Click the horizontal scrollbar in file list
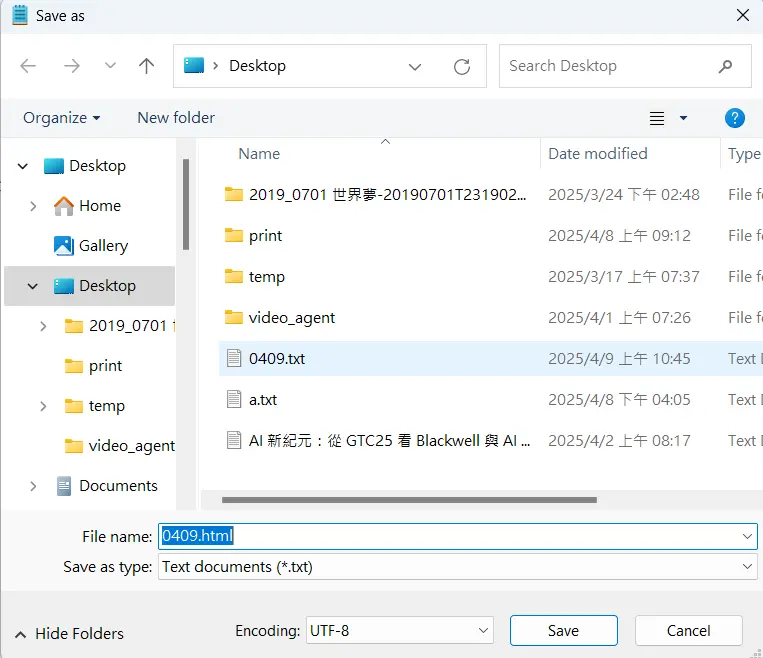 (x=409, y=499)
